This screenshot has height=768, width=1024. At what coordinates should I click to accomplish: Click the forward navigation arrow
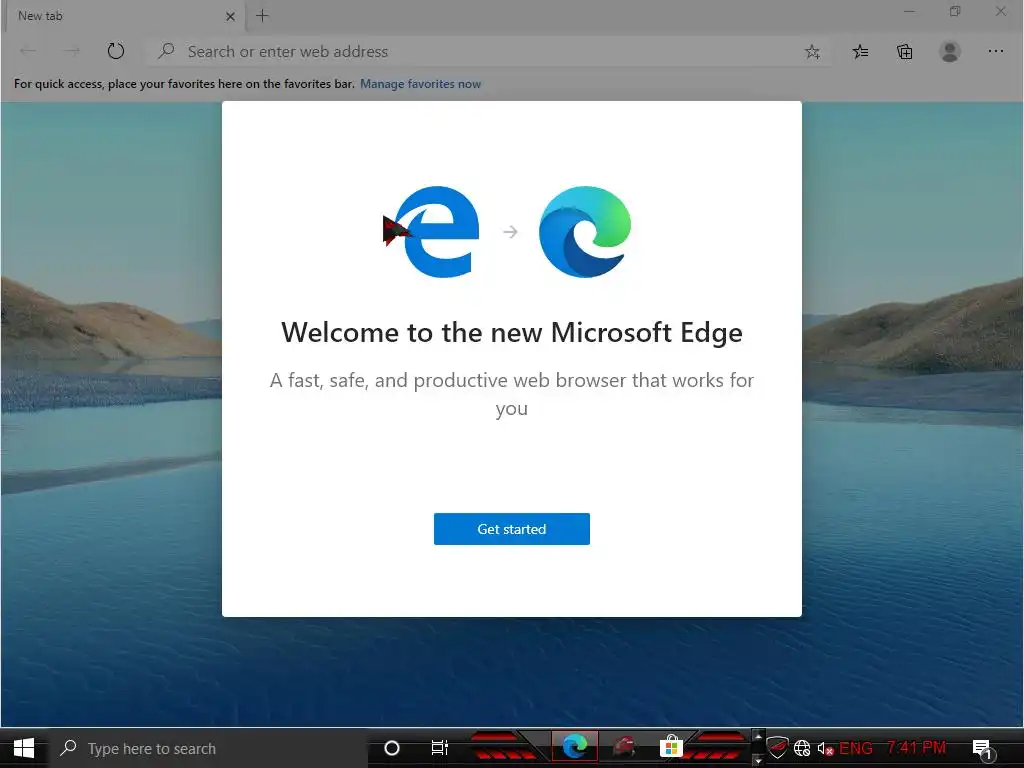click(x=71, y=51)
